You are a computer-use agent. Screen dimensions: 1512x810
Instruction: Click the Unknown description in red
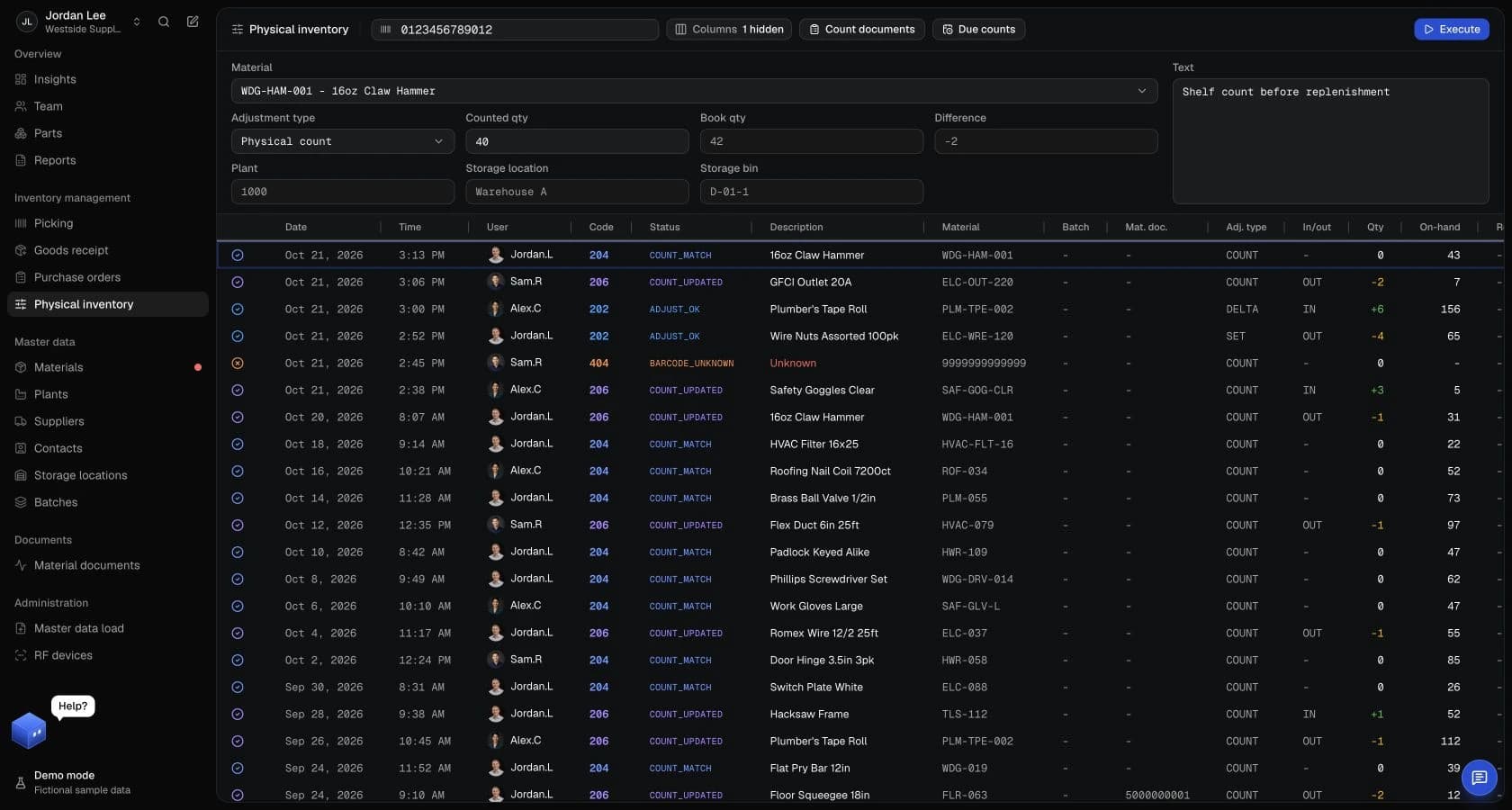793,364
